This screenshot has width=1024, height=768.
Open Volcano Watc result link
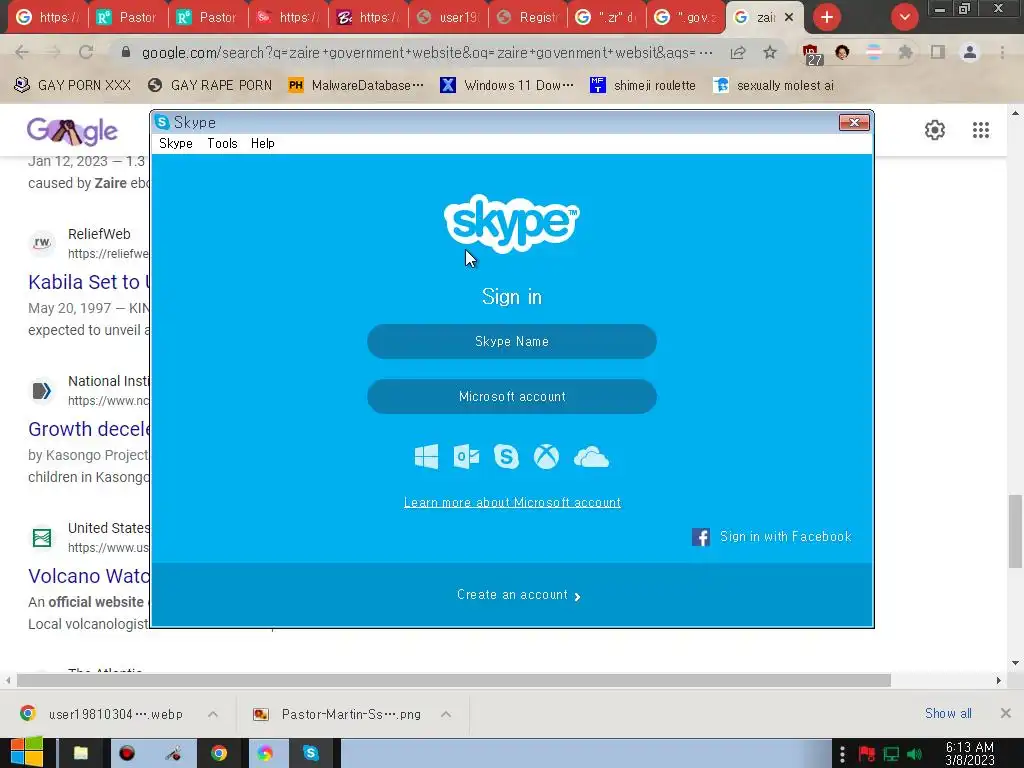(x=89, y=576)
